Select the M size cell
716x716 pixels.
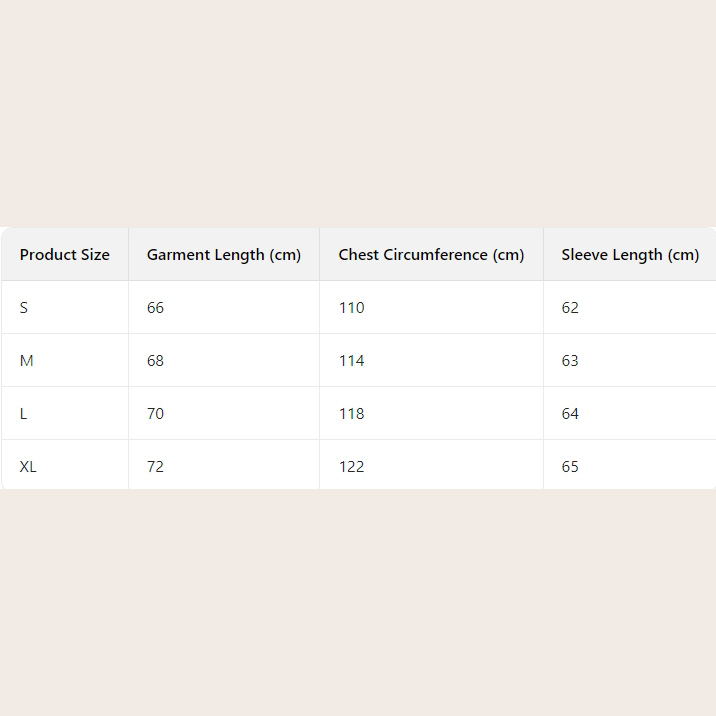click(x=27, y=361)
